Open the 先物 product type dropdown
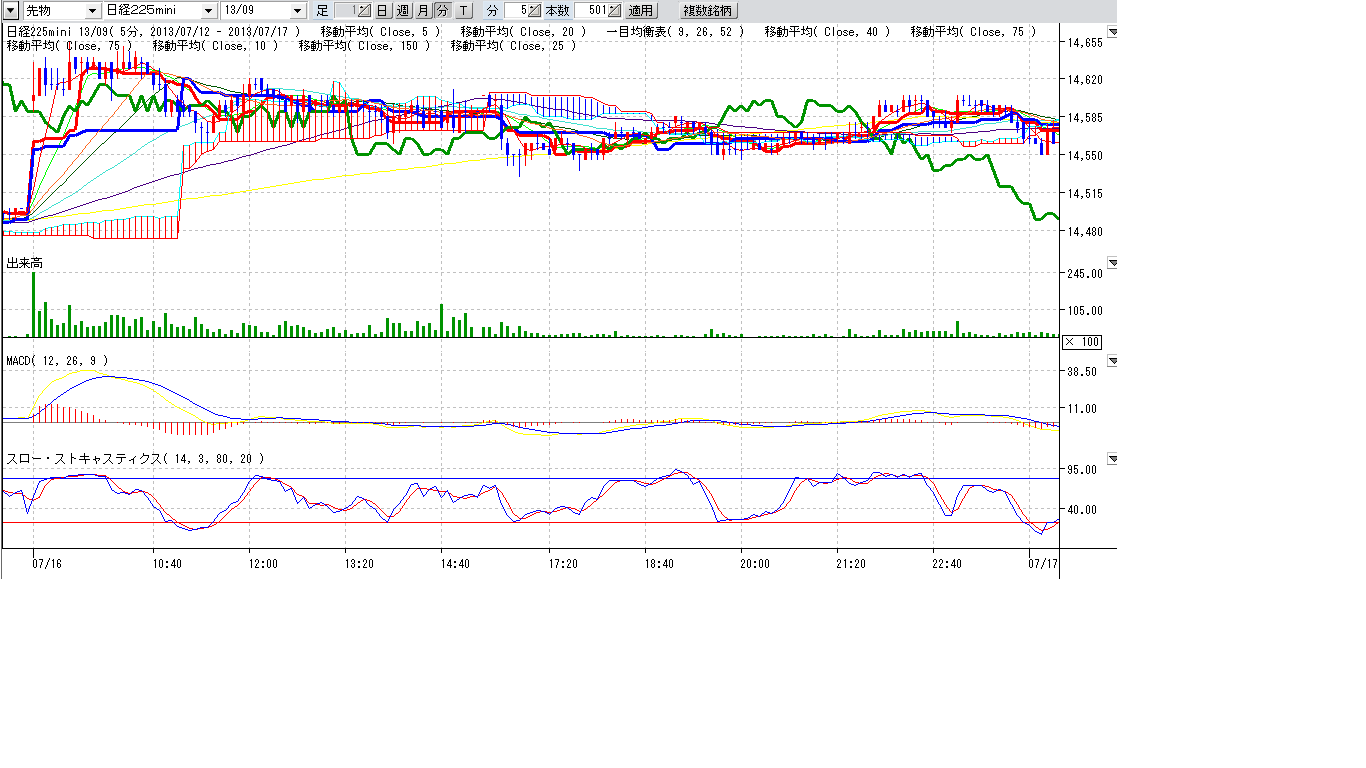The width and height of the screenshot is (1366, 768). pos(93,10)
